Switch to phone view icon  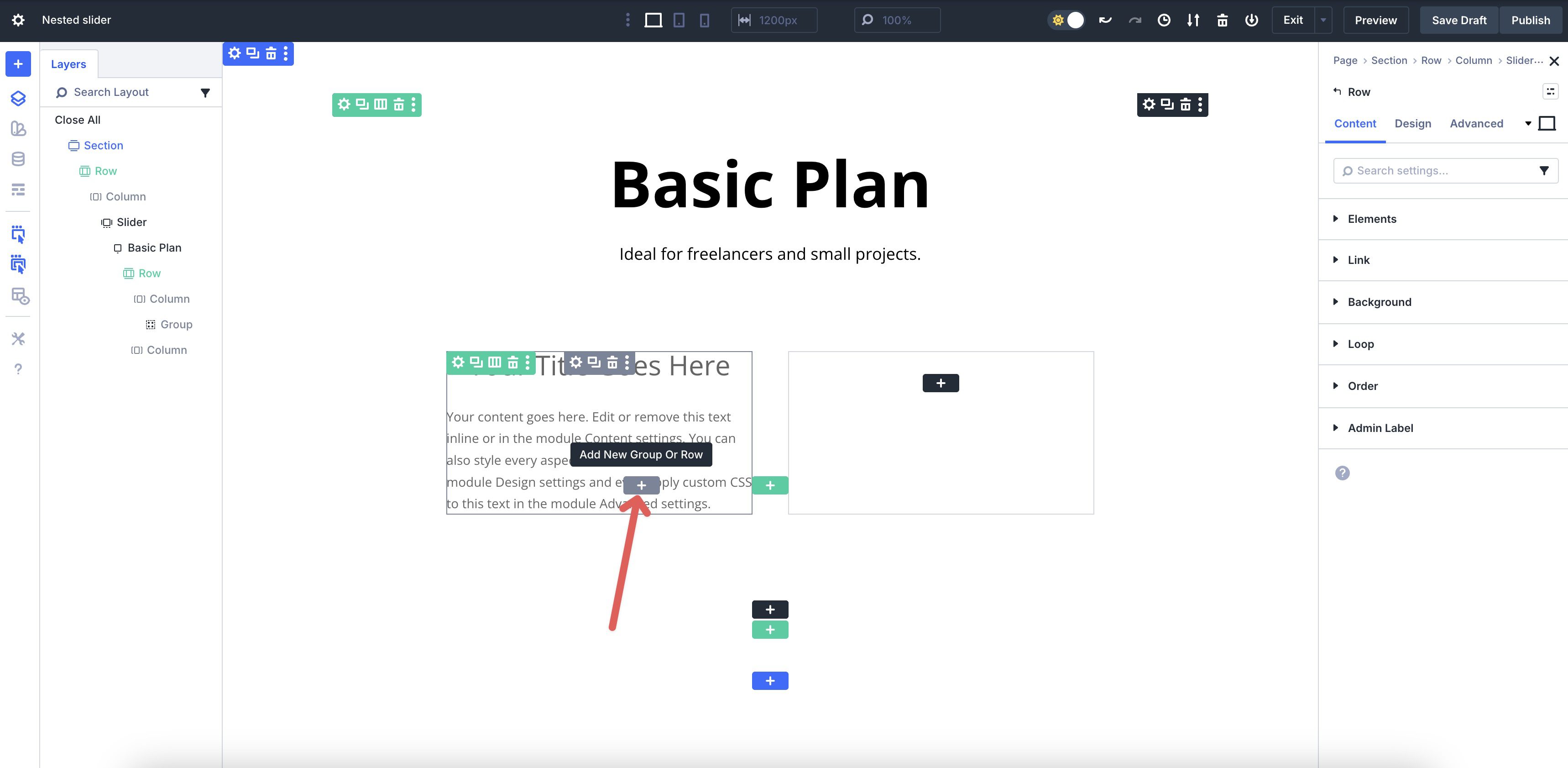pos(704,20)
